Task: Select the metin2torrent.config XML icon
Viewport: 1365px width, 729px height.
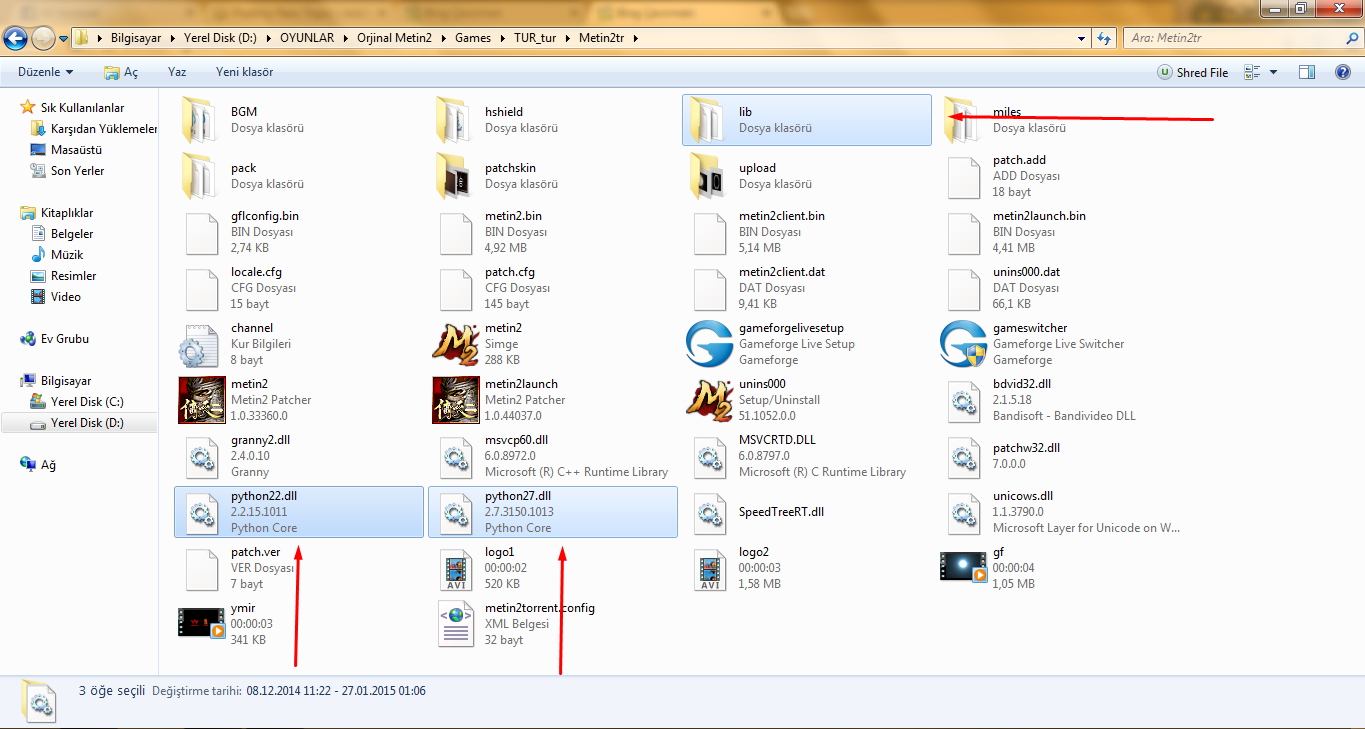Action: (456, 624)
